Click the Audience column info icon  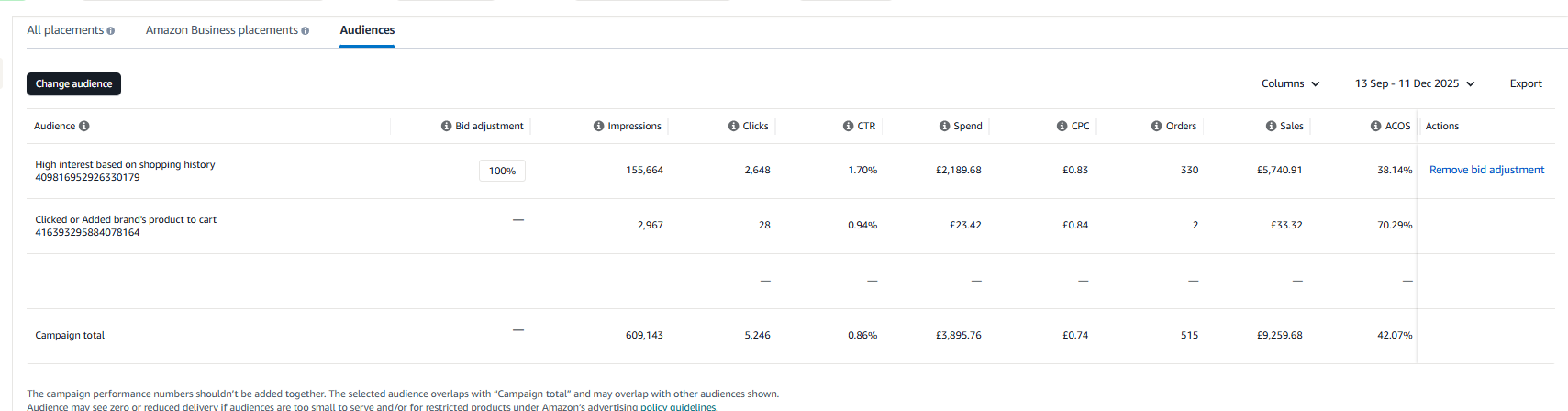click(84, 127)
